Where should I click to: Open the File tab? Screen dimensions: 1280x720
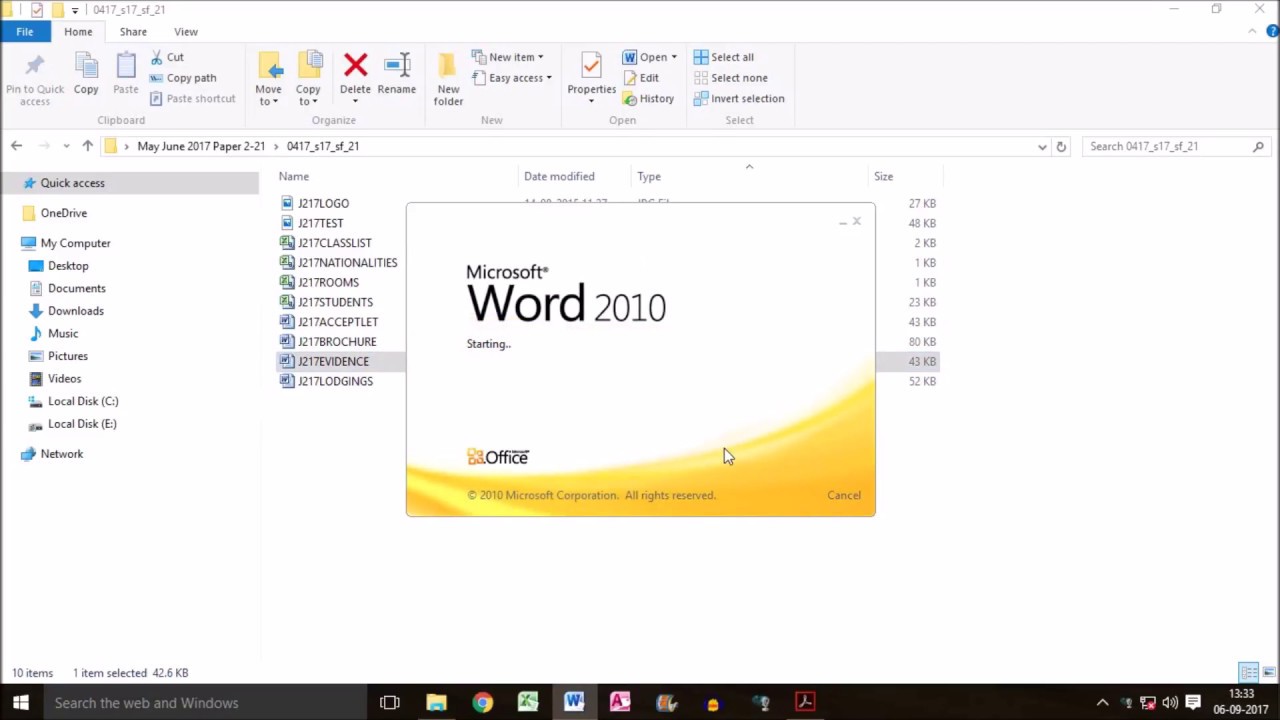click(x=24, y=32)
